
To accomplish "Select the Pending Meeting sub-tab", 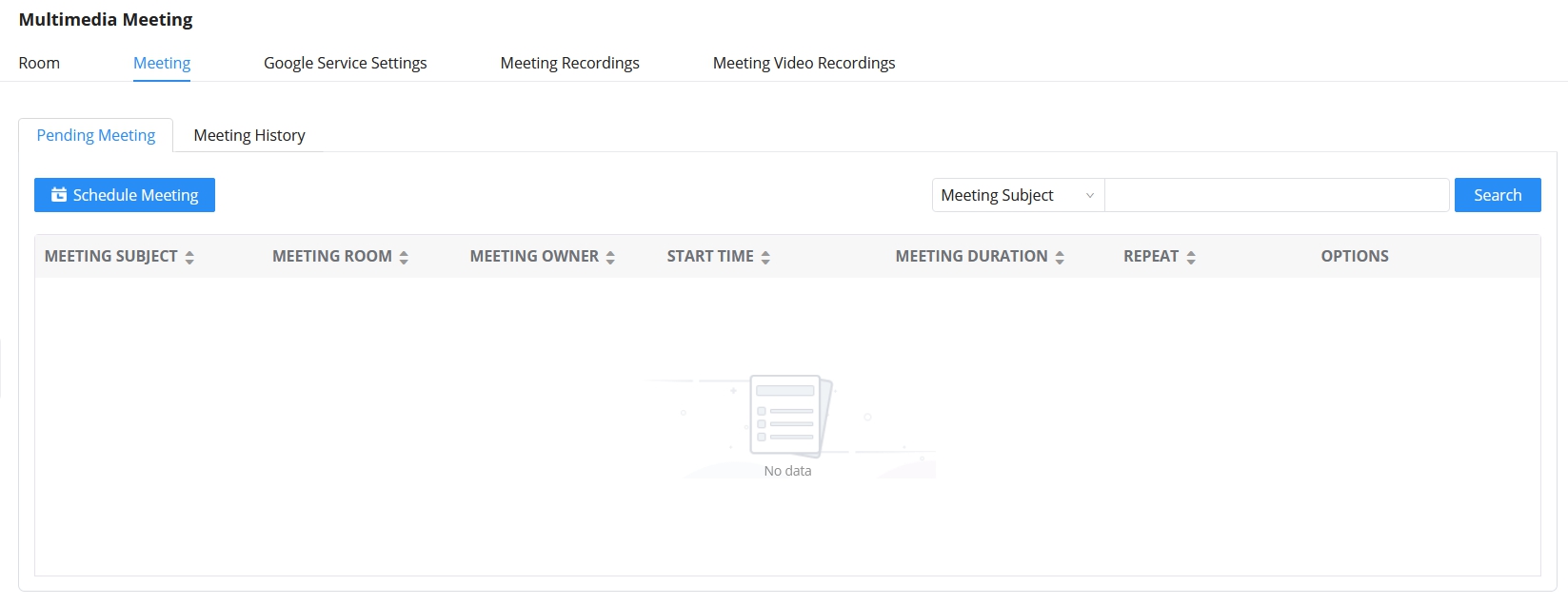I will [x=96, y=135].
